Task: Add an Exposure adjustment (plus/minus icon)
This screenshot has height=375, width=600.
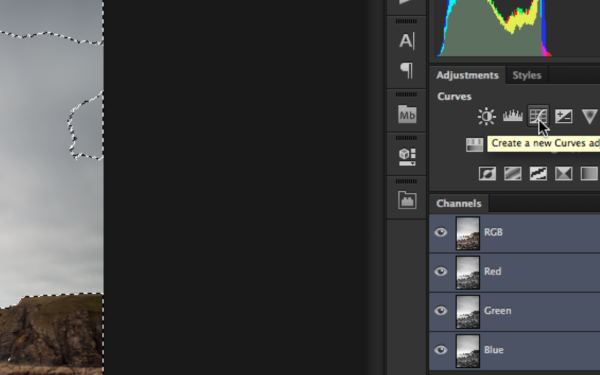Action: point(564,116)
